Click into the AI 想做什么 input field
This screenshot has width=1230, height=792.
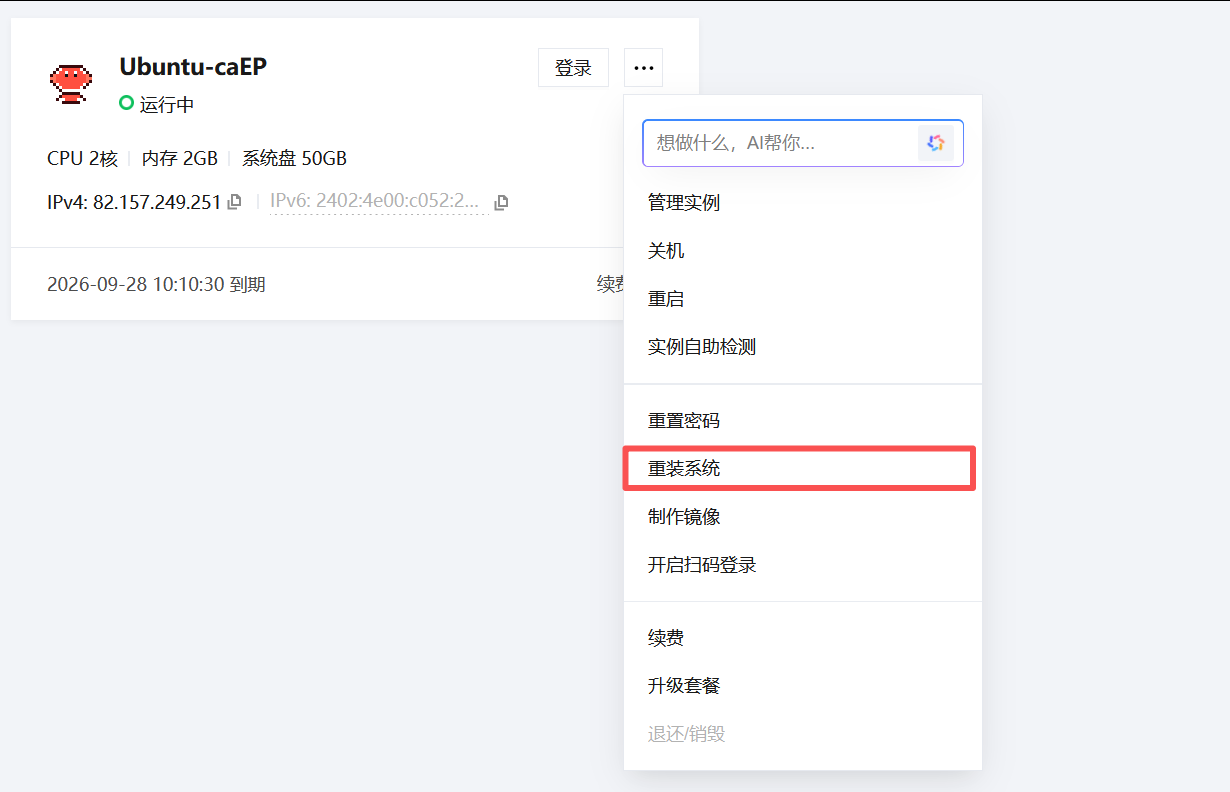778,143
